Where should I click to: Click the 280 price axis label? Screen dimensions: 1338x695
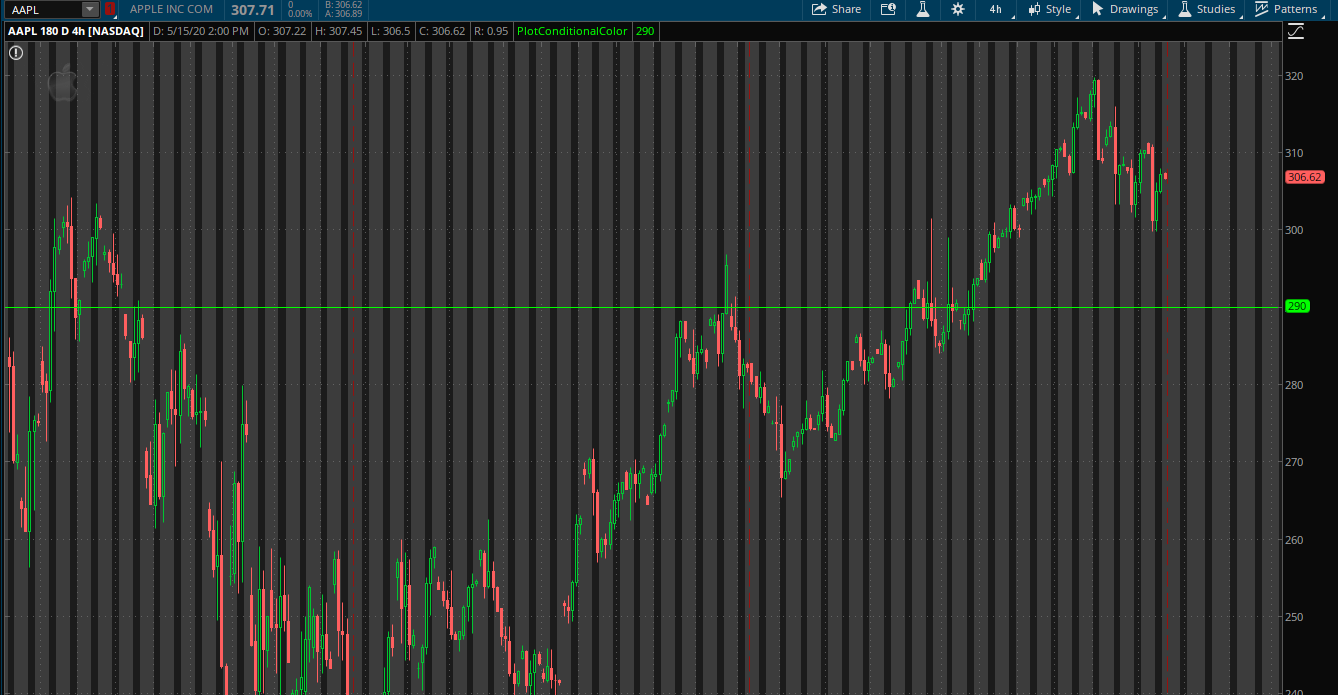(x=1295, y=385)
